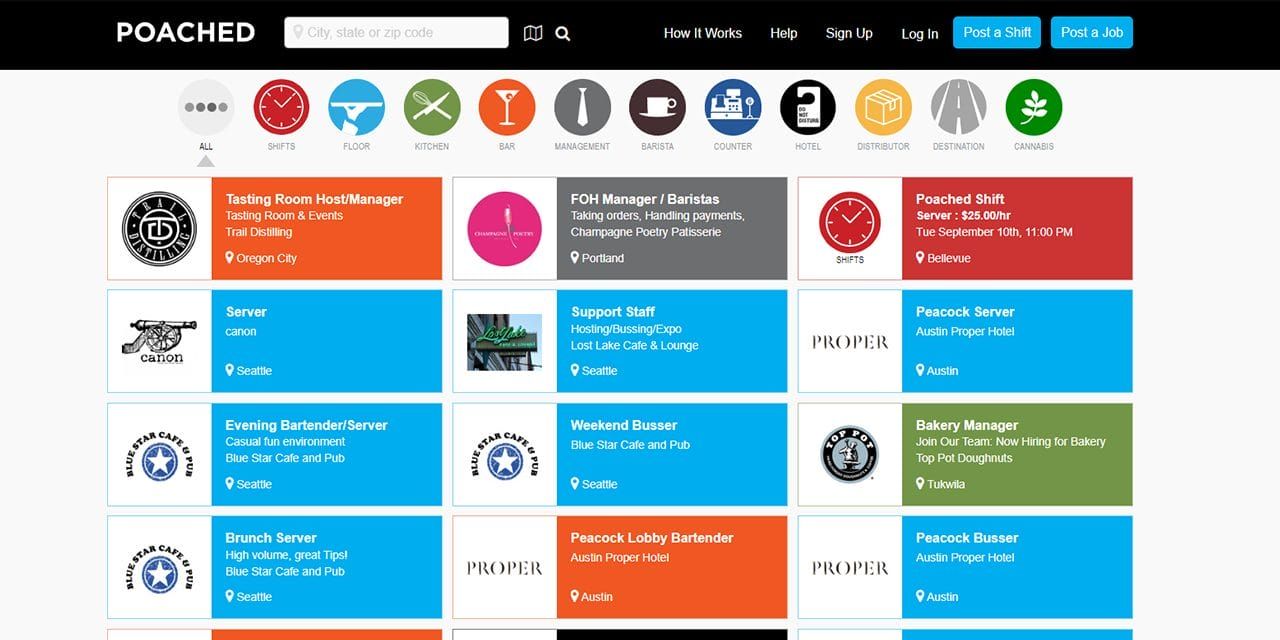This screenshot has height=640, width=1280.
Task: Select the Bar martini glass icon
Action: coord(507,108)
